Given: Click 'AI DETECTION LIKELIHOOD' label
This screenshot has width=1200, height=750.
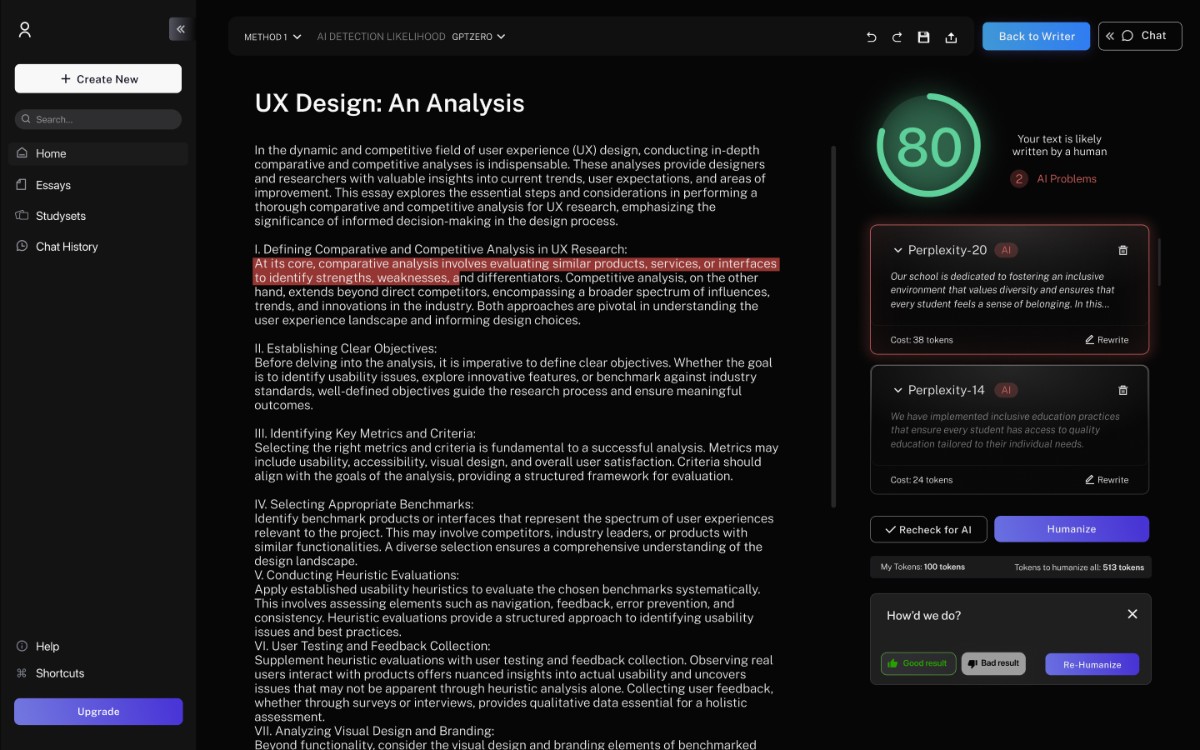Looking at the screenshot, I should (381, 37).
